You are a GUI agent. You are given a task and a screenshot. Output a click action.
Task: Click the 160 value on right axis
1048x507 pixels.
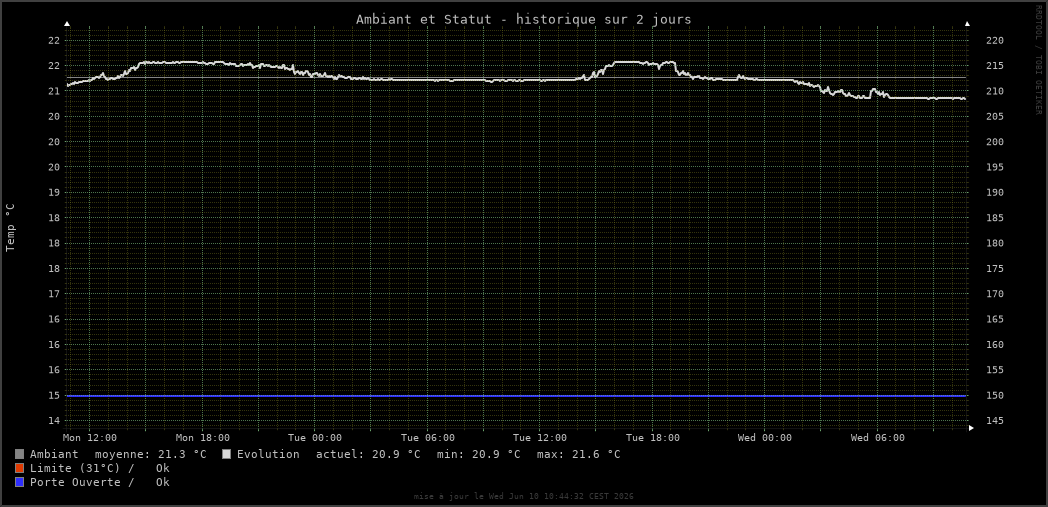point(995,345)
